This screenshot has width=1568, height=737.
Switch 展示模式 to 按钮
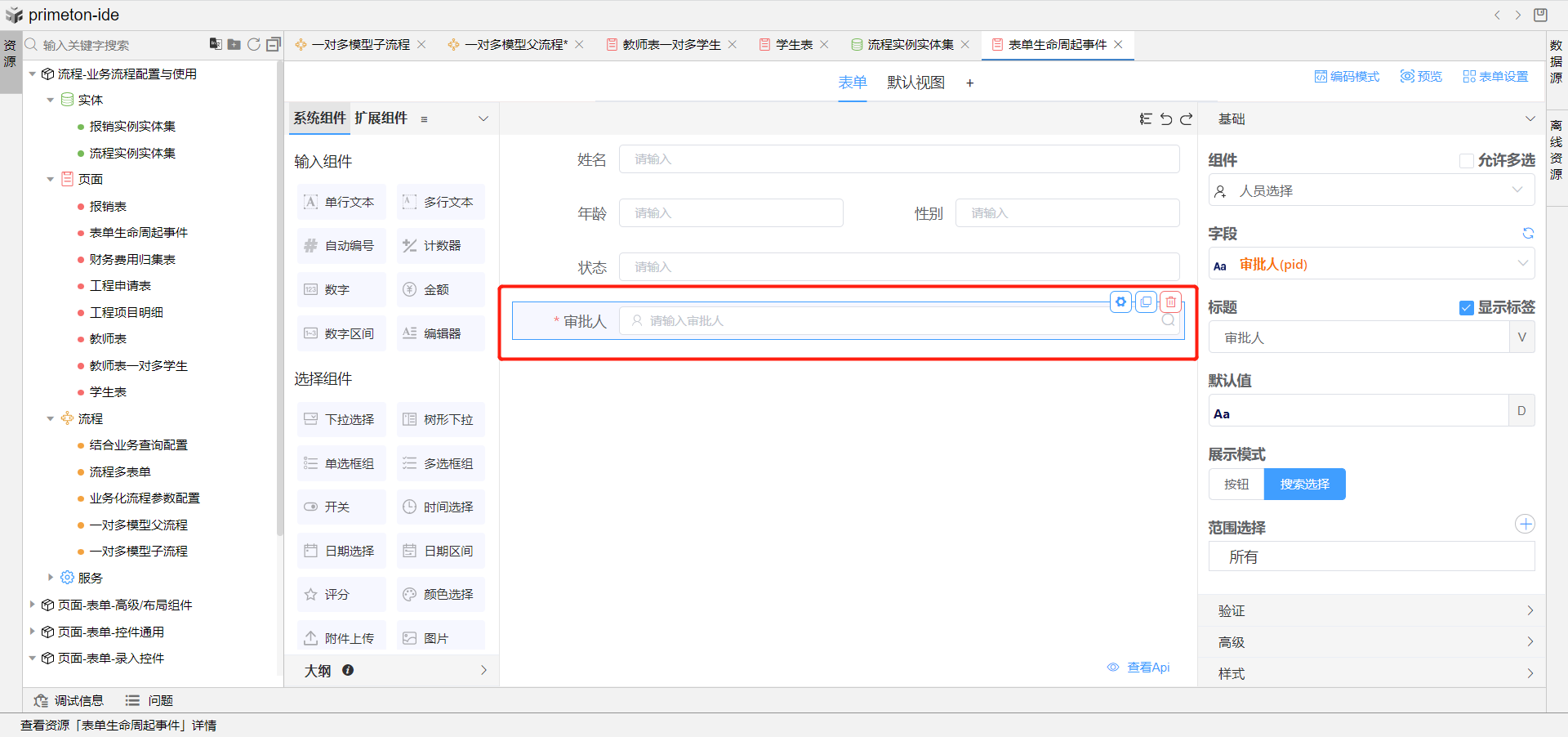click(1236, 485)
